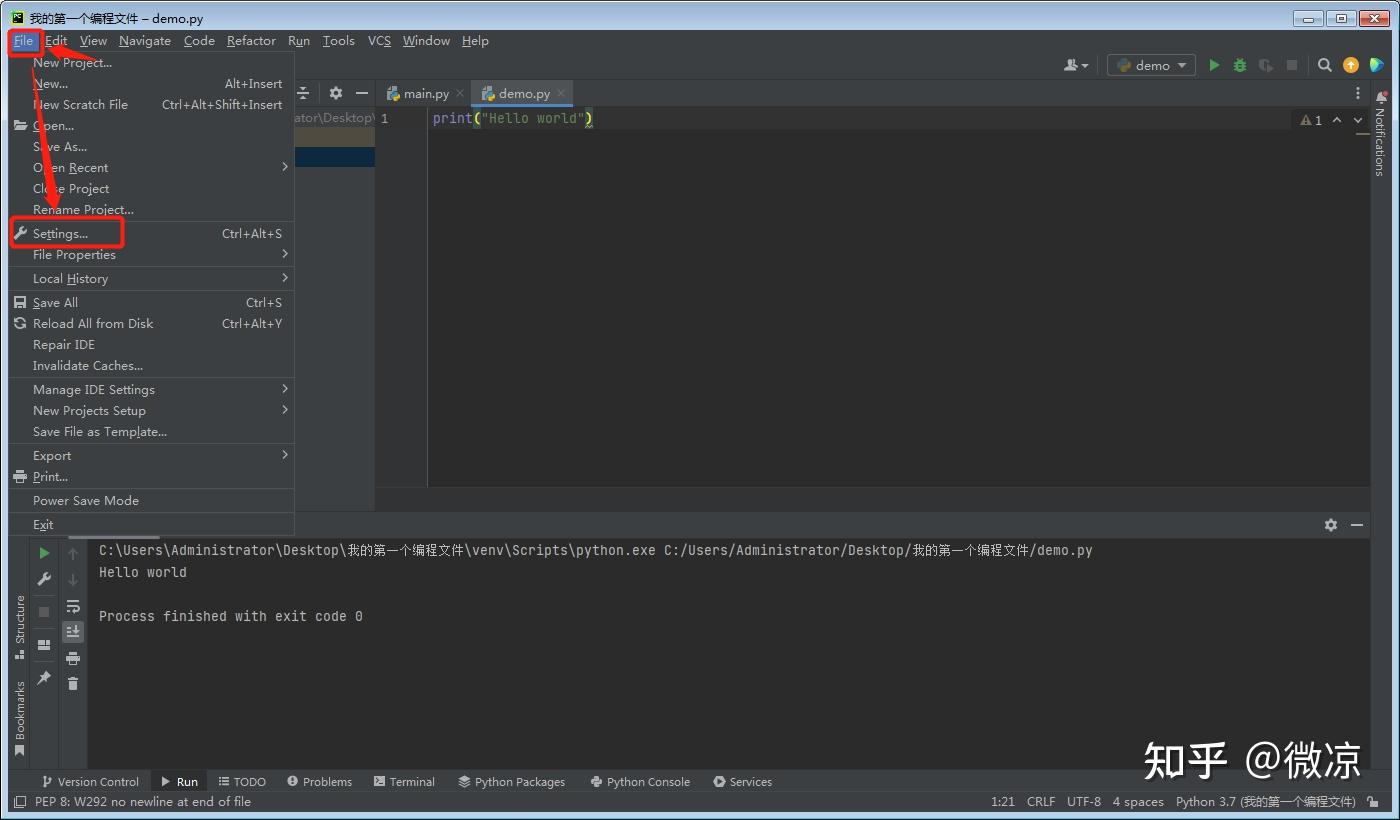1400x820 pixels.
Task: Click the print icon in run panel
Action: click(x=73, y=658)
